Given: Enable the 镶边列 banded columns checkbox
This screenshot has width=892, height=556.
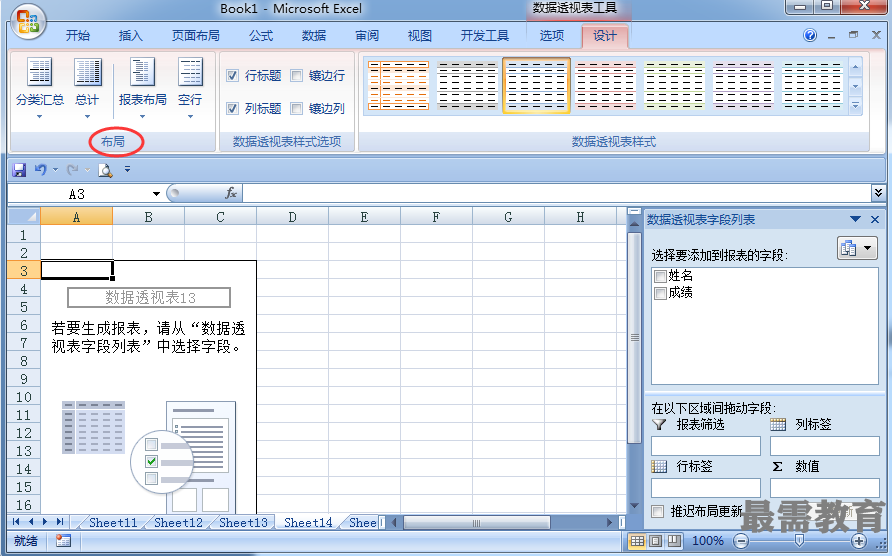Looking at the screenshot, I should click(x=296, y=108).
